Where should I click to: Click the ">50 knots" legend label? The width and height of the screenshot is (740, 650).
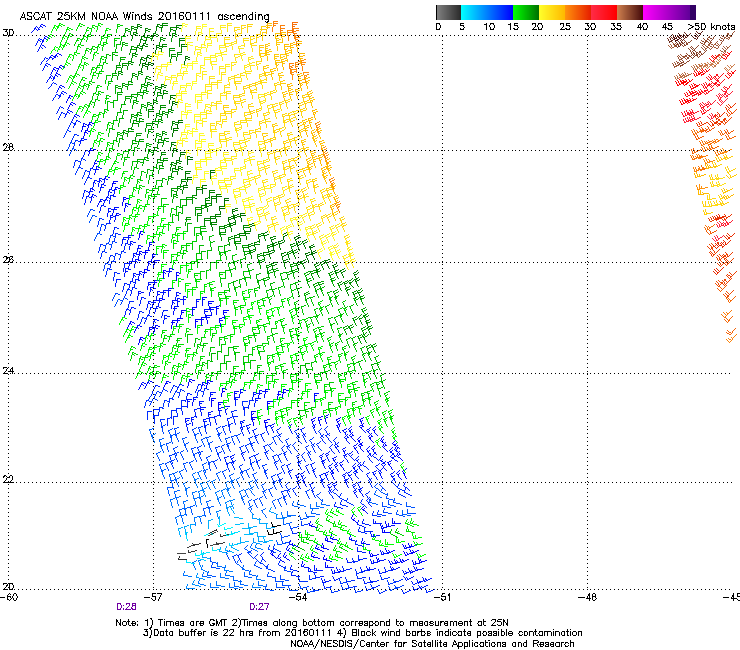(711, 27)
